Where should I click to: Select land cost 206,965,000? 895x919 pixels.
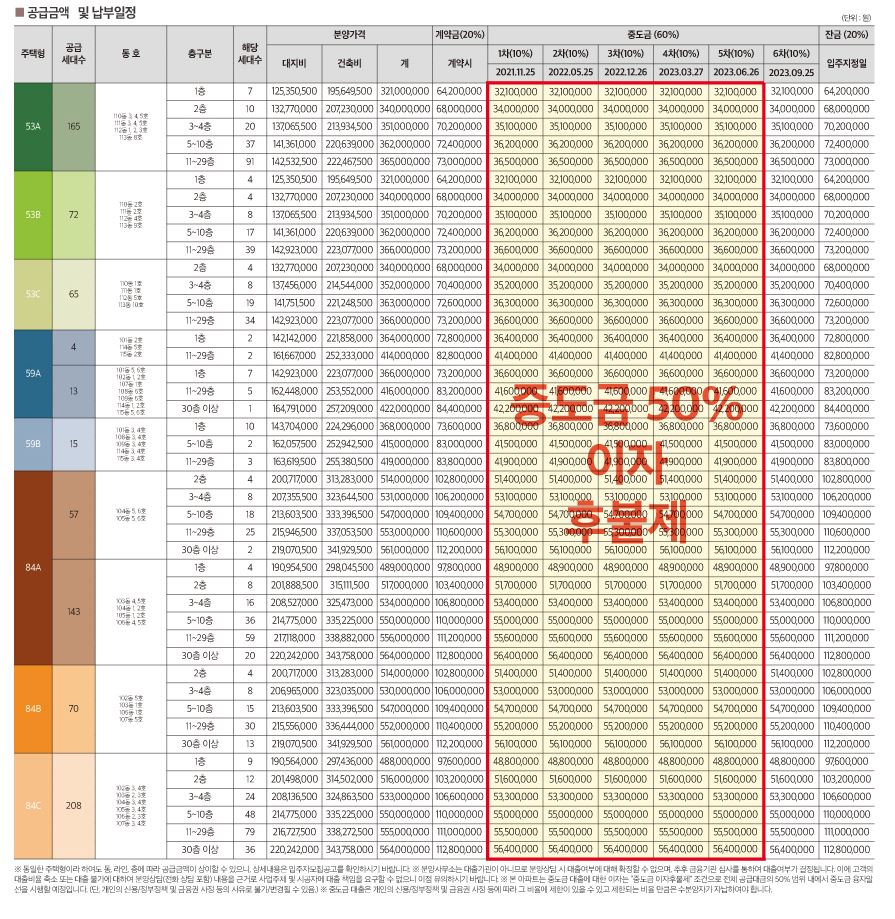294,691
